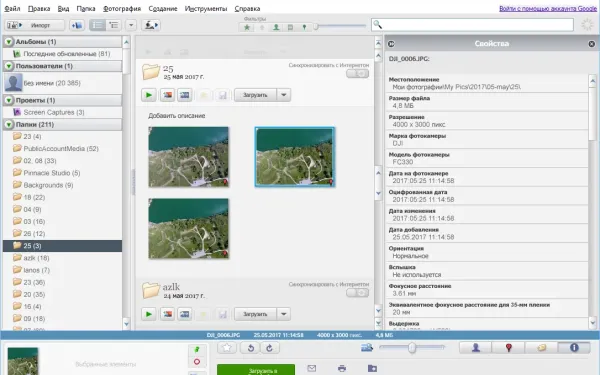The width and height of the screenshot is (600, 375).
Task: Click the circular icon left of Свойства title
Action: (x=391, y=44)
